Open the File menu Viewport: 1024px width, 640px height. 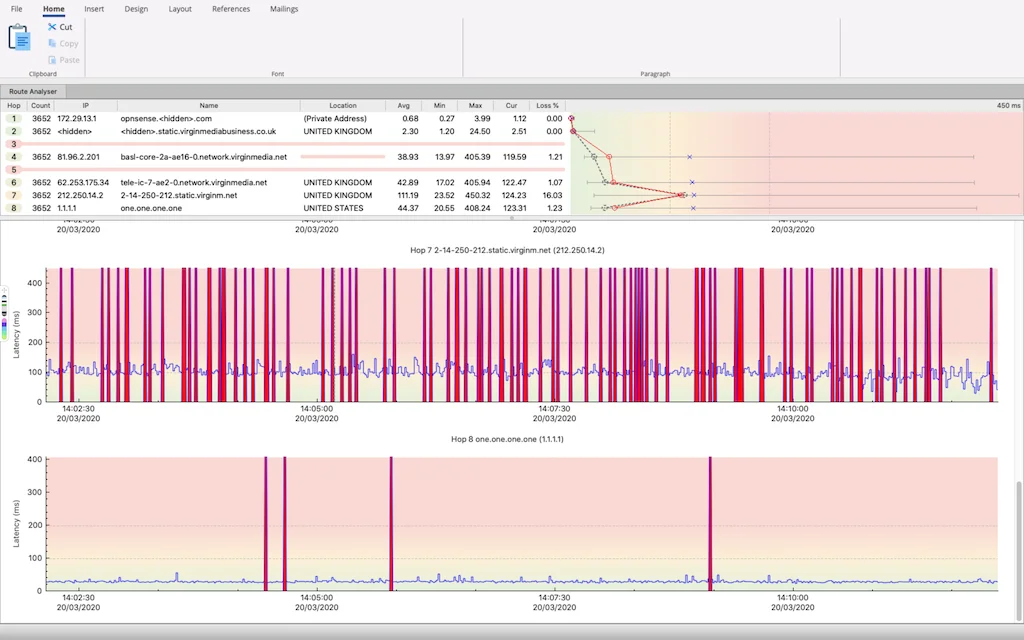(16, 8)
